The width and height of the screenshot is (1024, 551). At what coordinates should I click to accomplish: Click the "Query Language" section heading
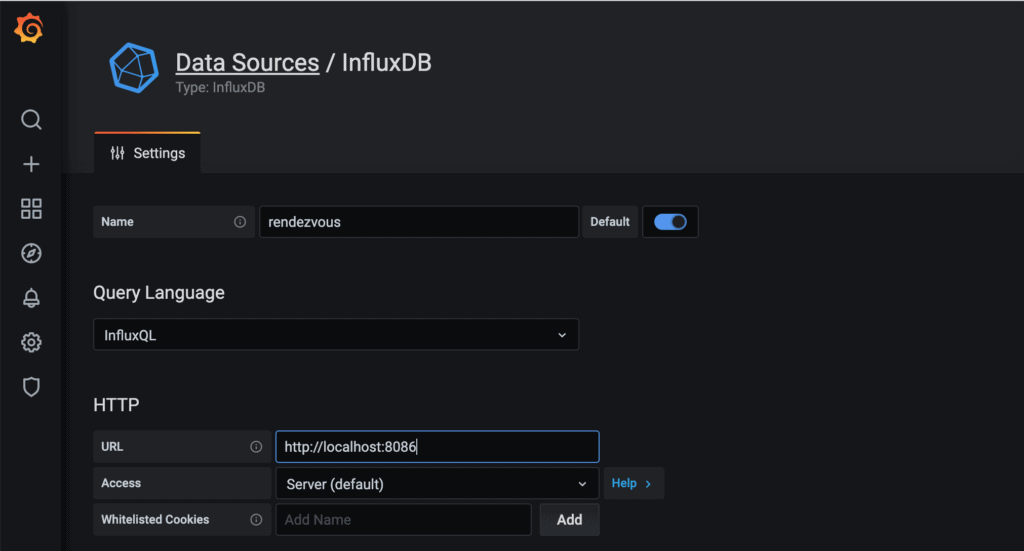159,293
